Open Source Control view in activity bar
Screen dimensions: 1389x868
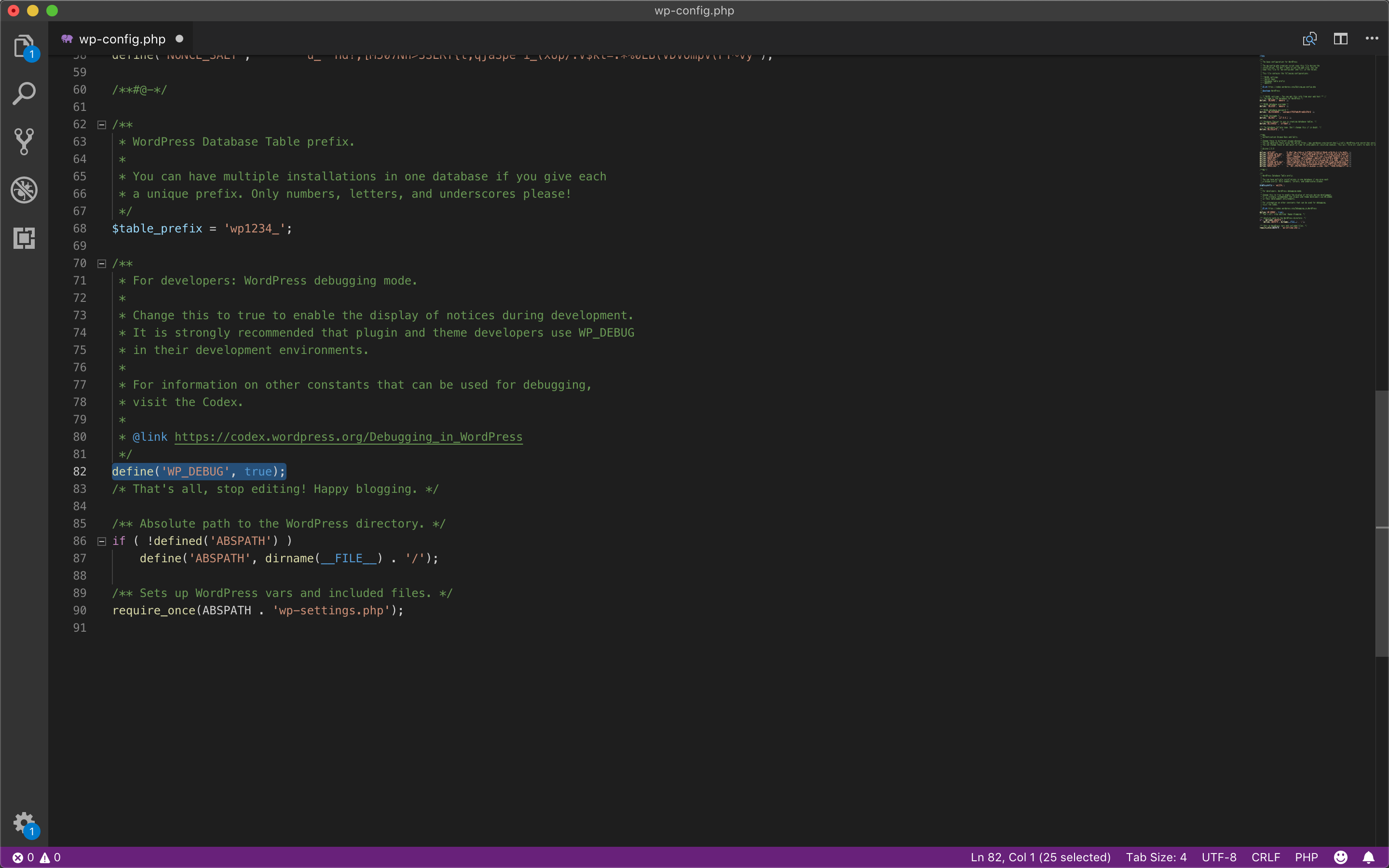[24, 141]
